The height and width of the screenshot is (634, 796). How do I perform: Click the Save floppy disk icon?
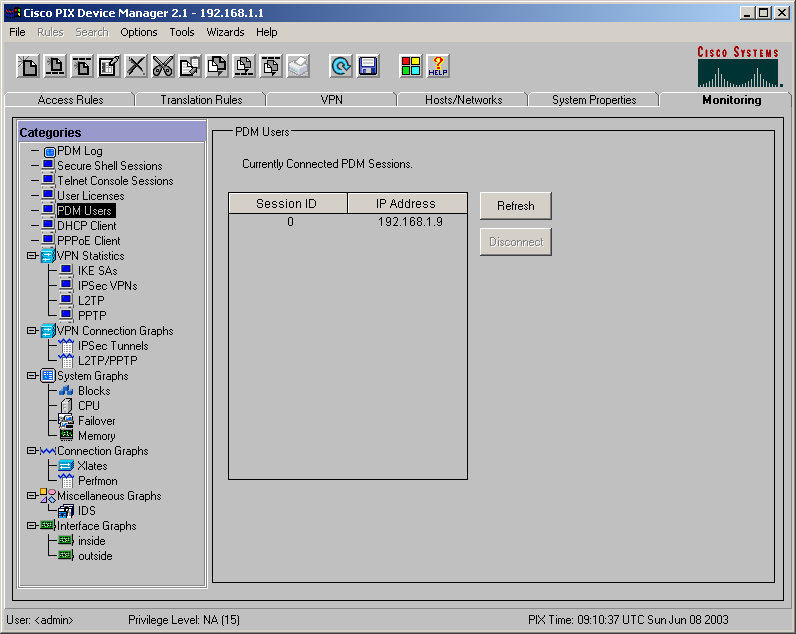[x=368, y=66]
